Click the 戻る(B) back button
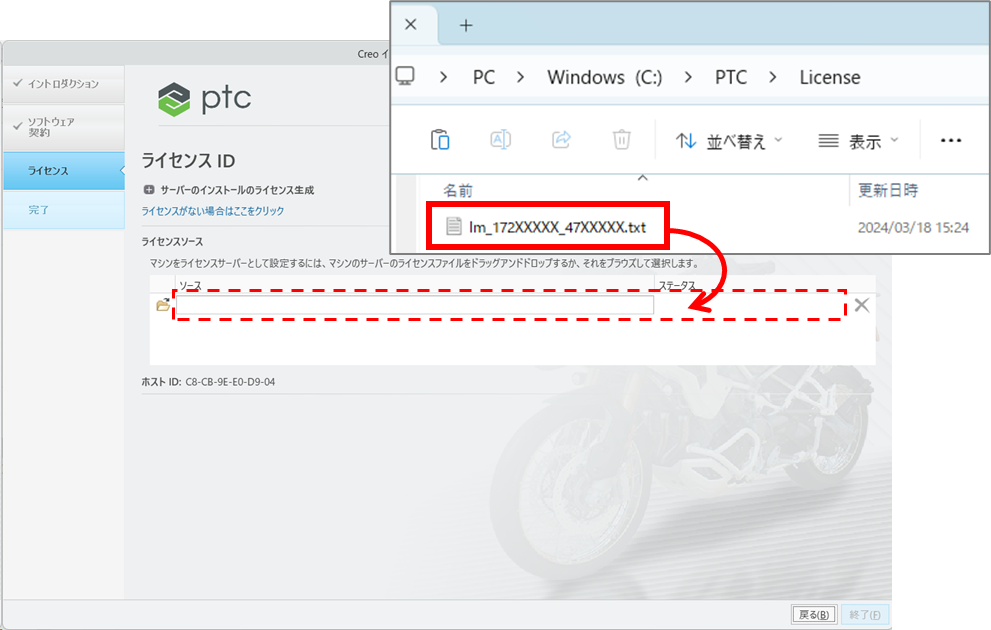 [811, 614]
